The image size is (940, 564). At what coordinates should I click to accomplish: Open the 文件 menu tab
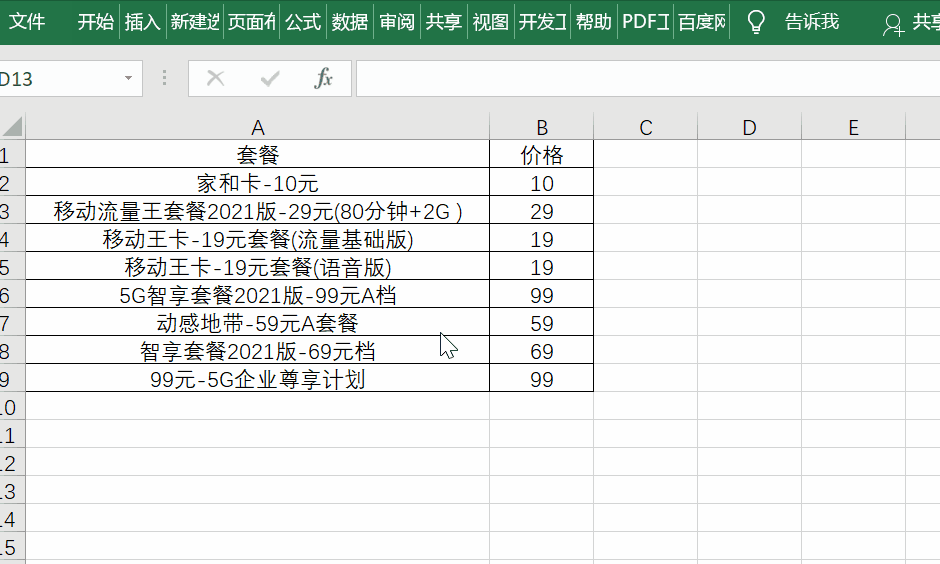[x=27, y=22]
